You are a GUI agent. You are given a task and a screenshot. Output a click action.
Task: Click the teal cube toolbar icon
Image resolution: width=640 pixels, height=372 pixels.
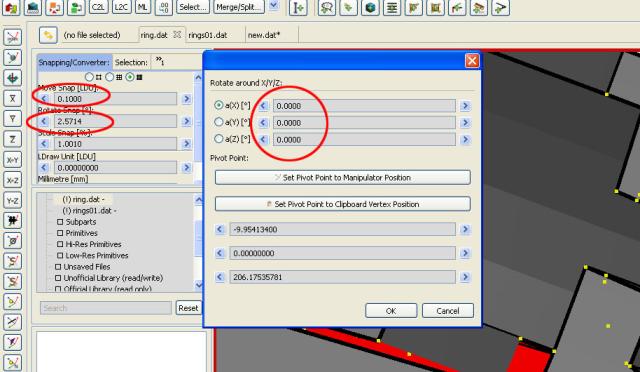click(370, 7)
